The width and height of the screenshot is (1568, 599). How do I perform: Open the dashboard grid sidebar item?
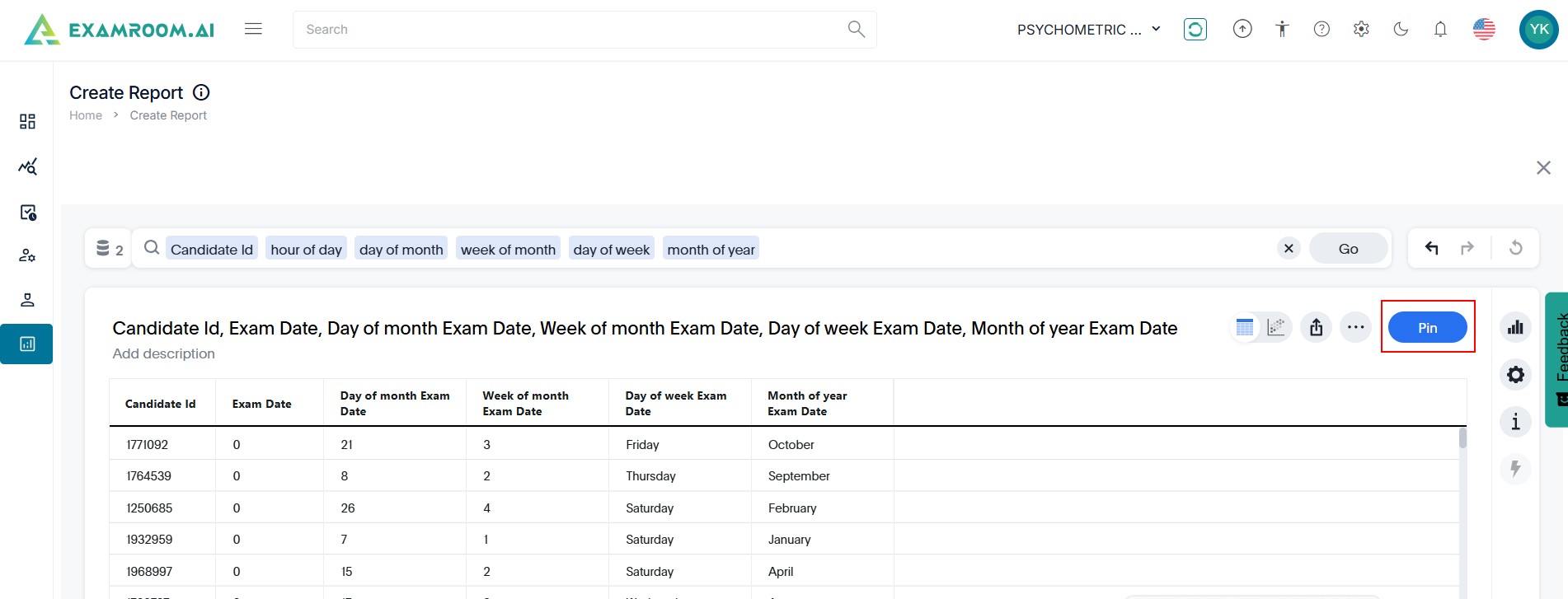coord(27,122)
